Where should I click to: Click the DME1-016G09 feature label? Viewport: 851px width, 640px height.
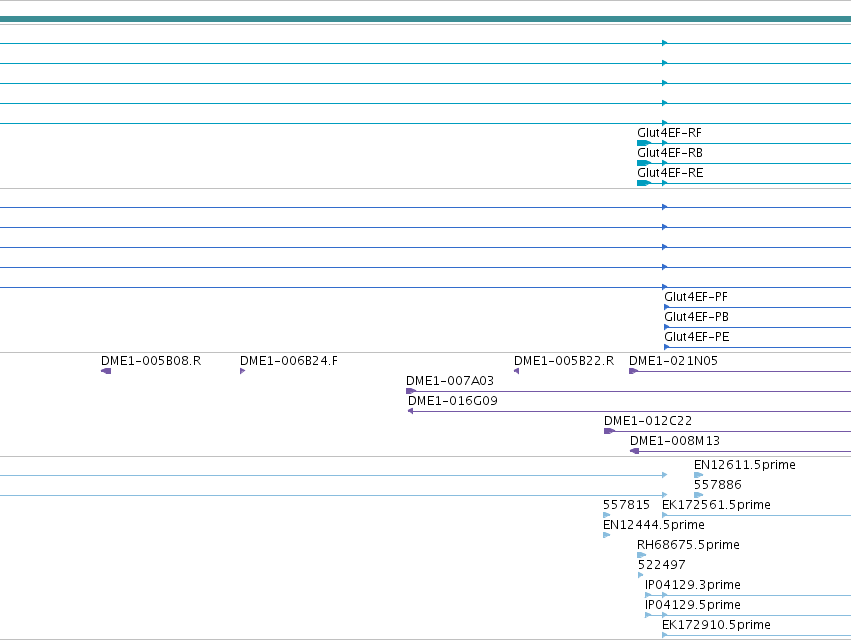453,401
